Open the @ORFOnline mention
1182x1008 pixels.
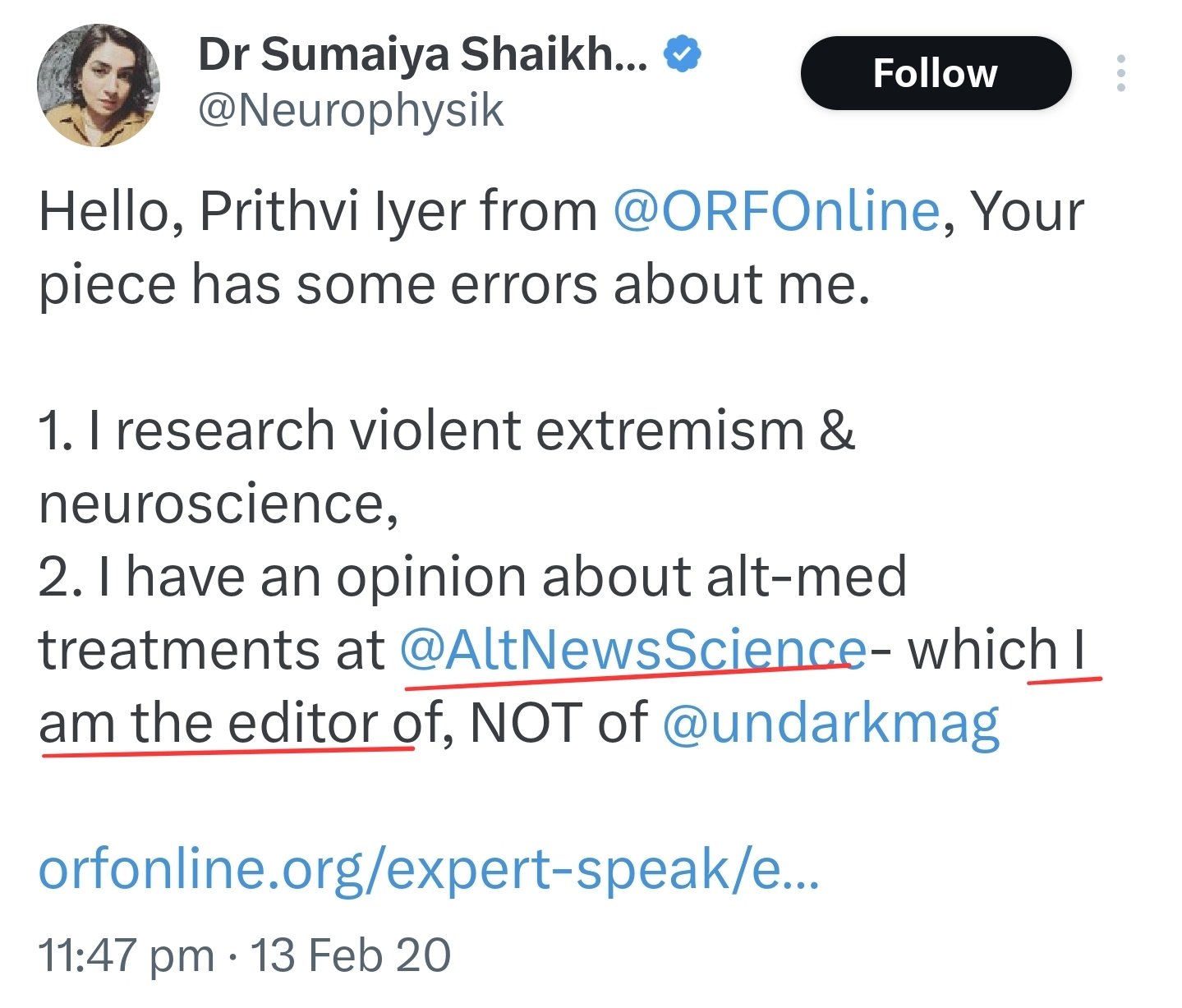point(776,211)
